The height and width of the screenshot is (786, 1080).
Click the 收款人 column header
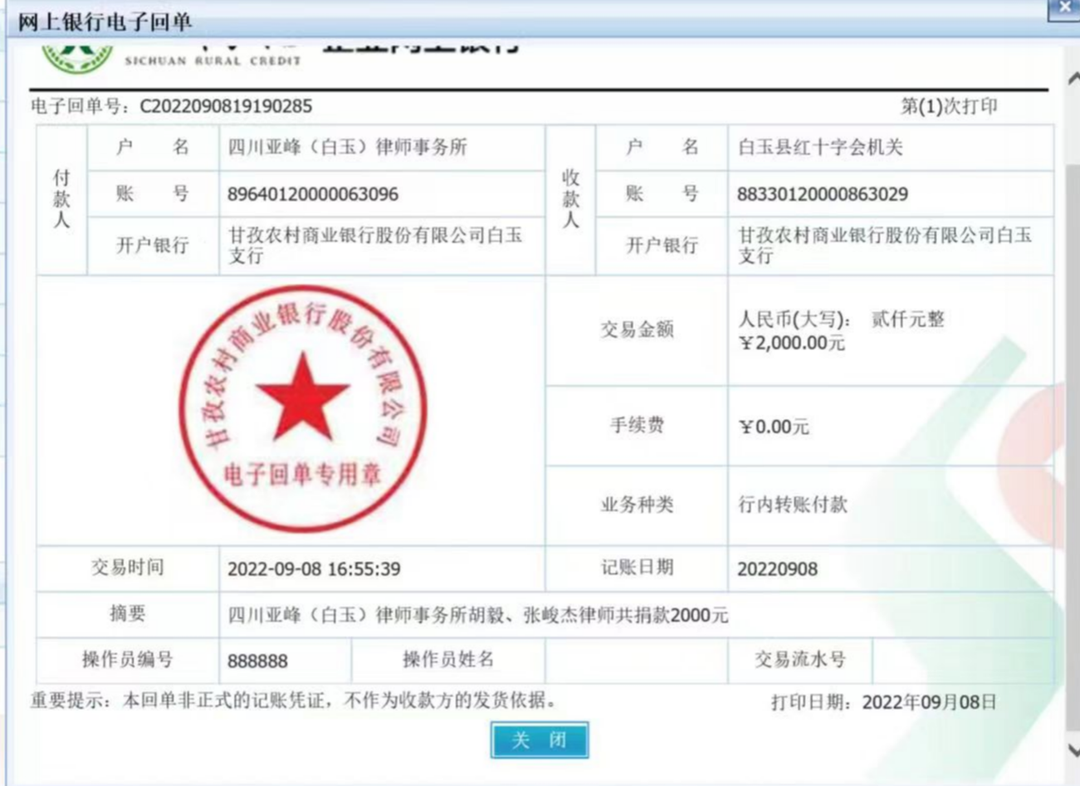[x=570, y=200]
